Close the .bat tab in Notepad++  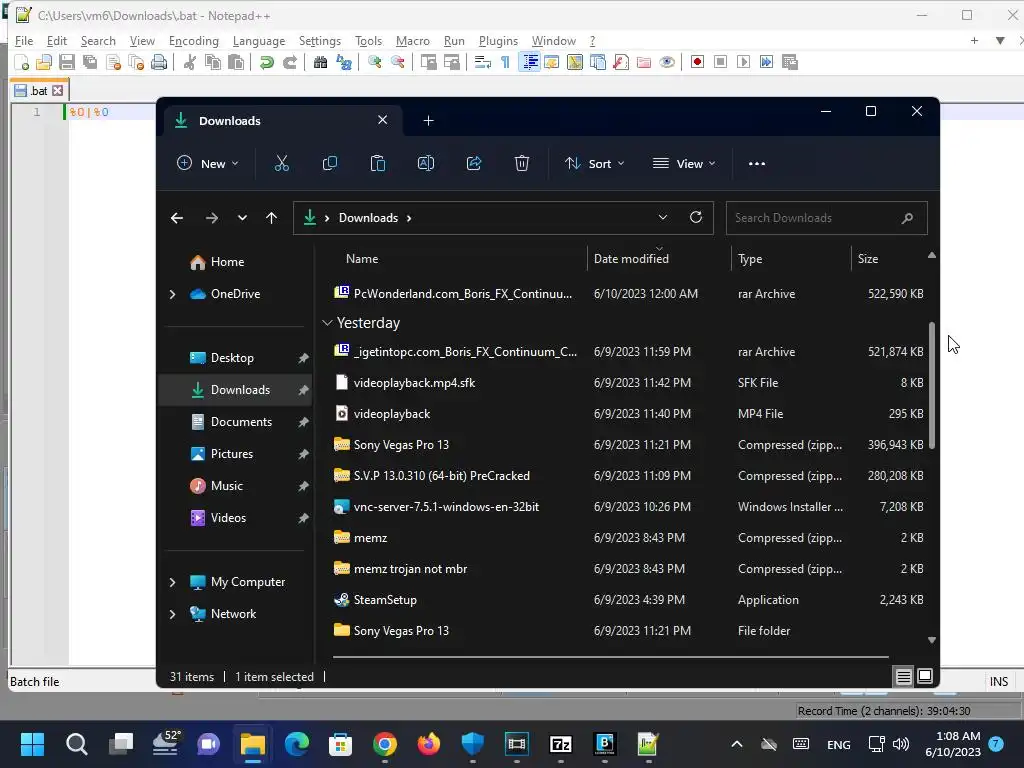click(x=57, y=91)
